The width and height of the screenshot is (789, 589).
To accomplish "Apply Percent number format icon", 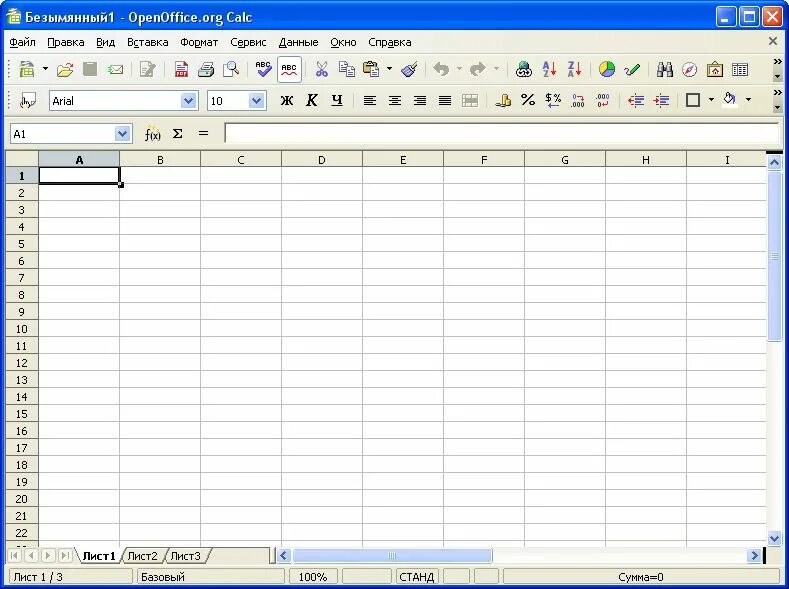I will click(528, 100).
